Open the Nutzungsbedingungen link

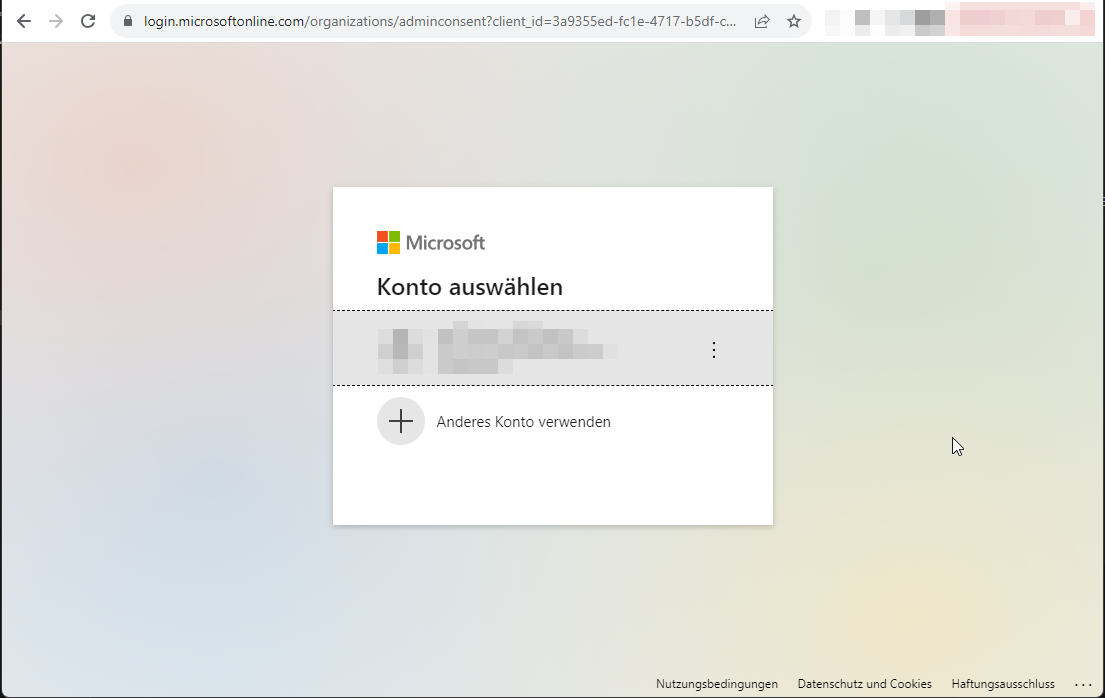[x=716, y=684]
